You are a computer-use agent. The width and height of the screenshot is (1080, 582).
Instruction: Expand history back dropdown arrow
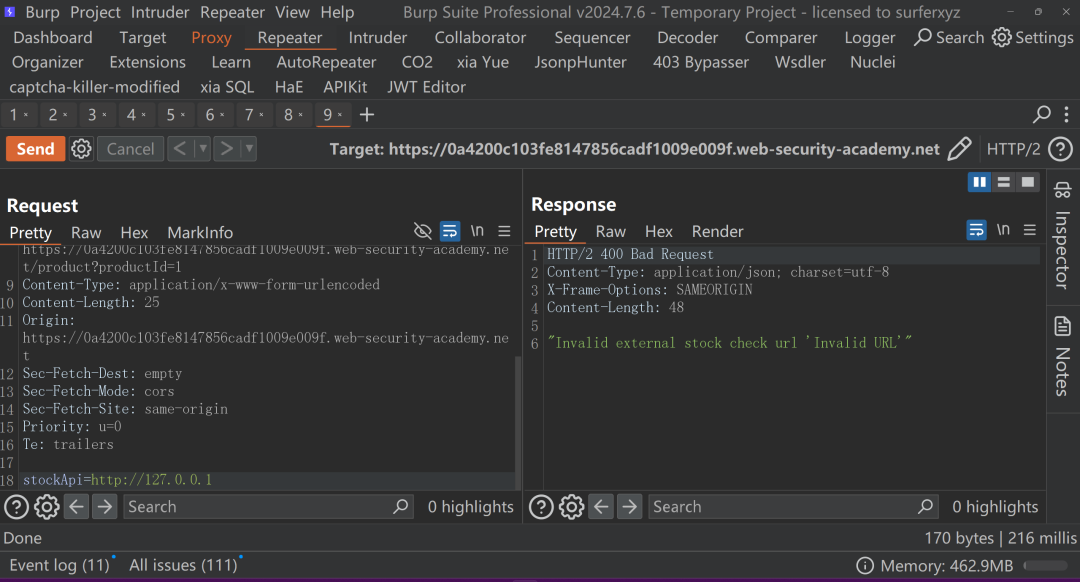coord(202,149)
